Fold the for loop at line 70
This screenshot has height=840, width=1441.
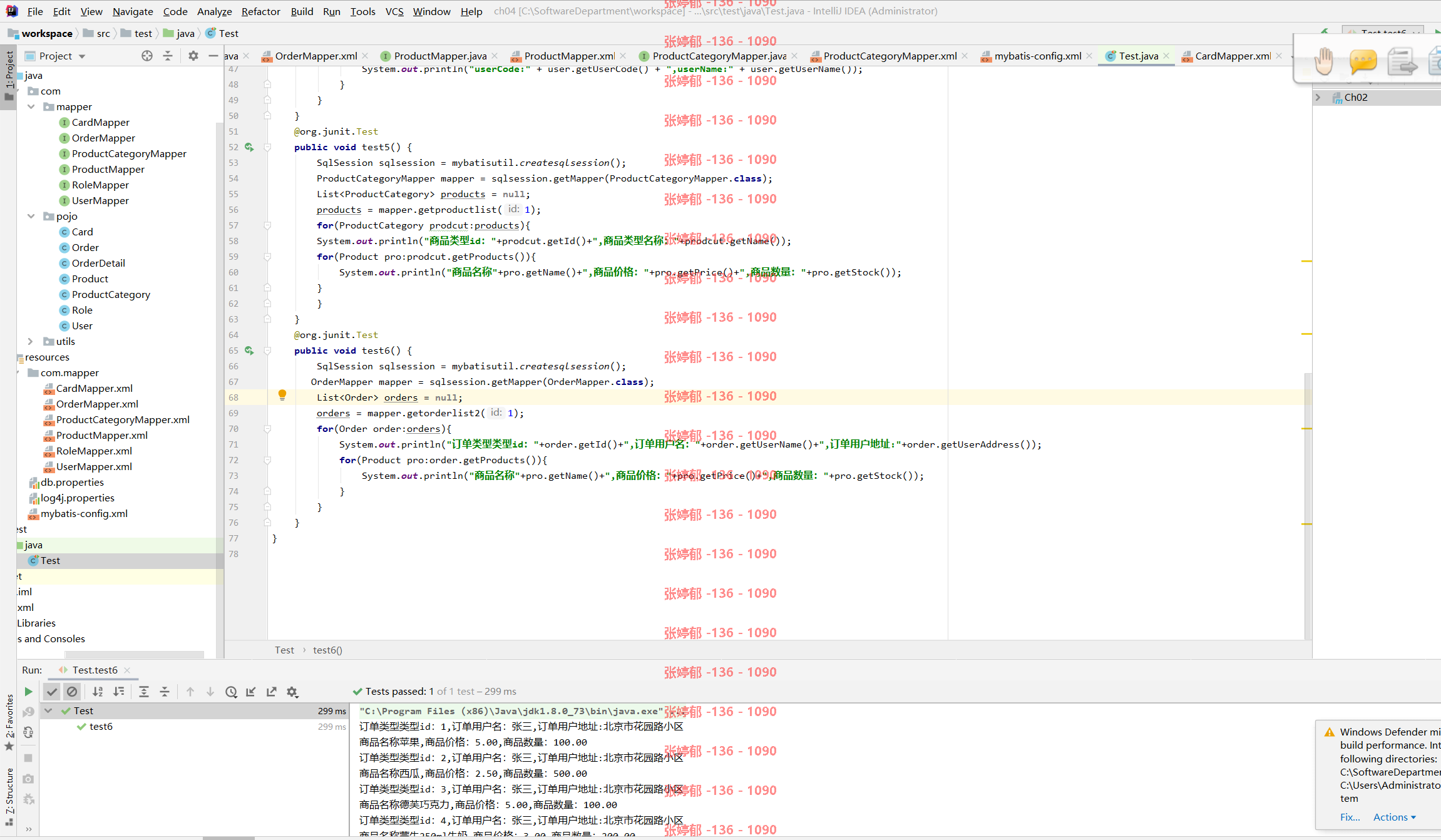tap(267, 429)
